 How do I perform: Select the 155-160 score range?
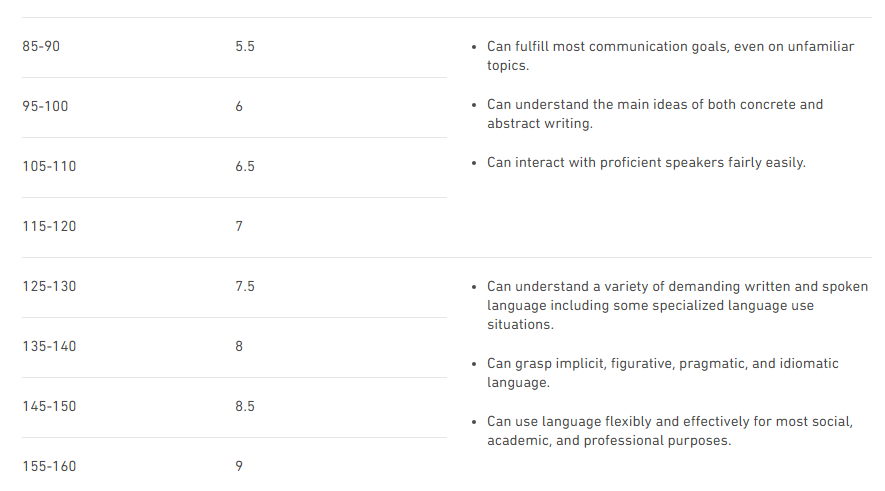[50, 467]
